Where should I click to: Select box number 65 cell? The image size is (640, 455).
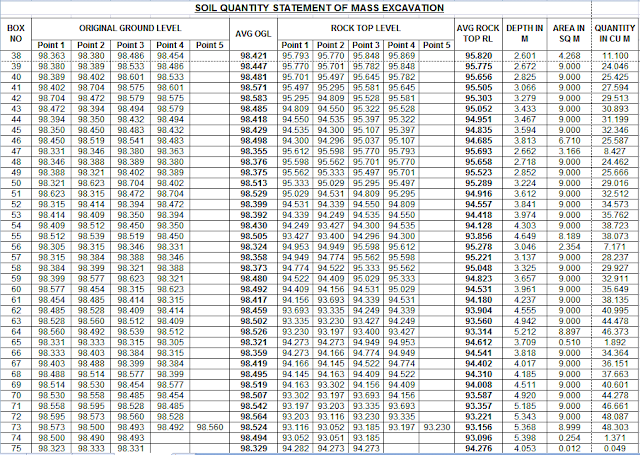point(16,342)
